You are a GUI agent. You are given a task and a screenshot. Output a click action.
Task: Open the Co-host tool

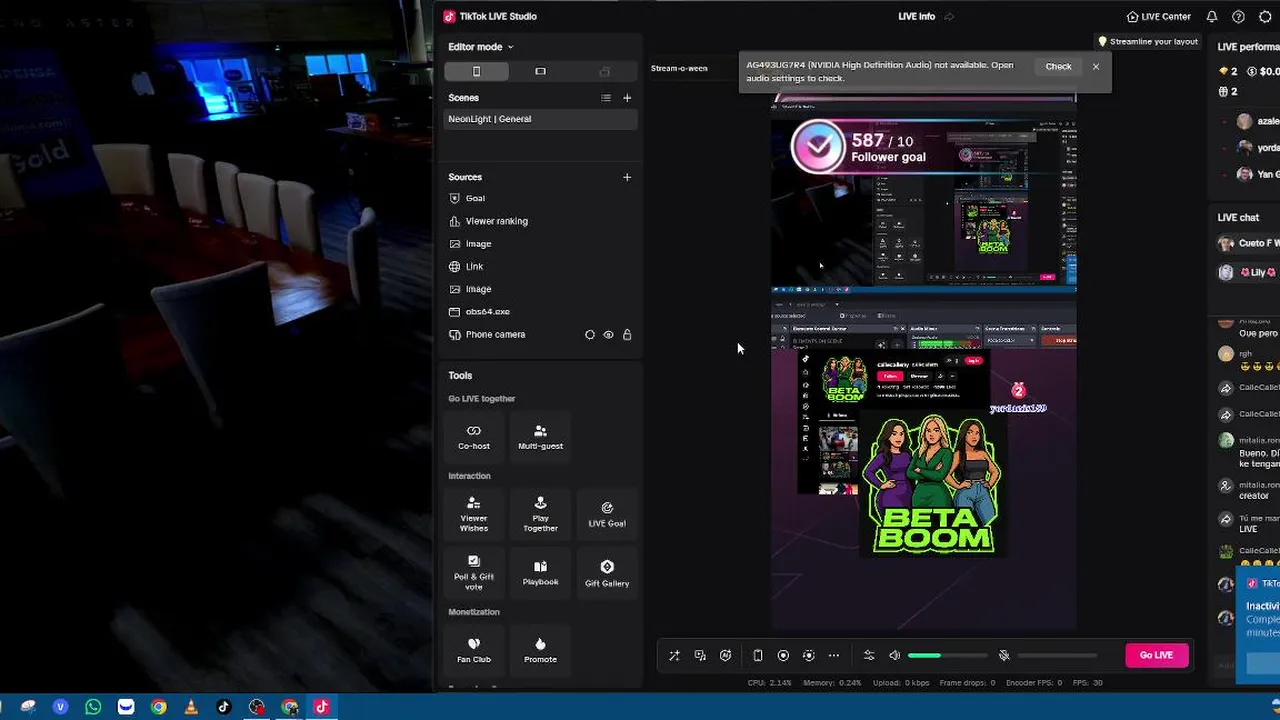click(474, 436)
